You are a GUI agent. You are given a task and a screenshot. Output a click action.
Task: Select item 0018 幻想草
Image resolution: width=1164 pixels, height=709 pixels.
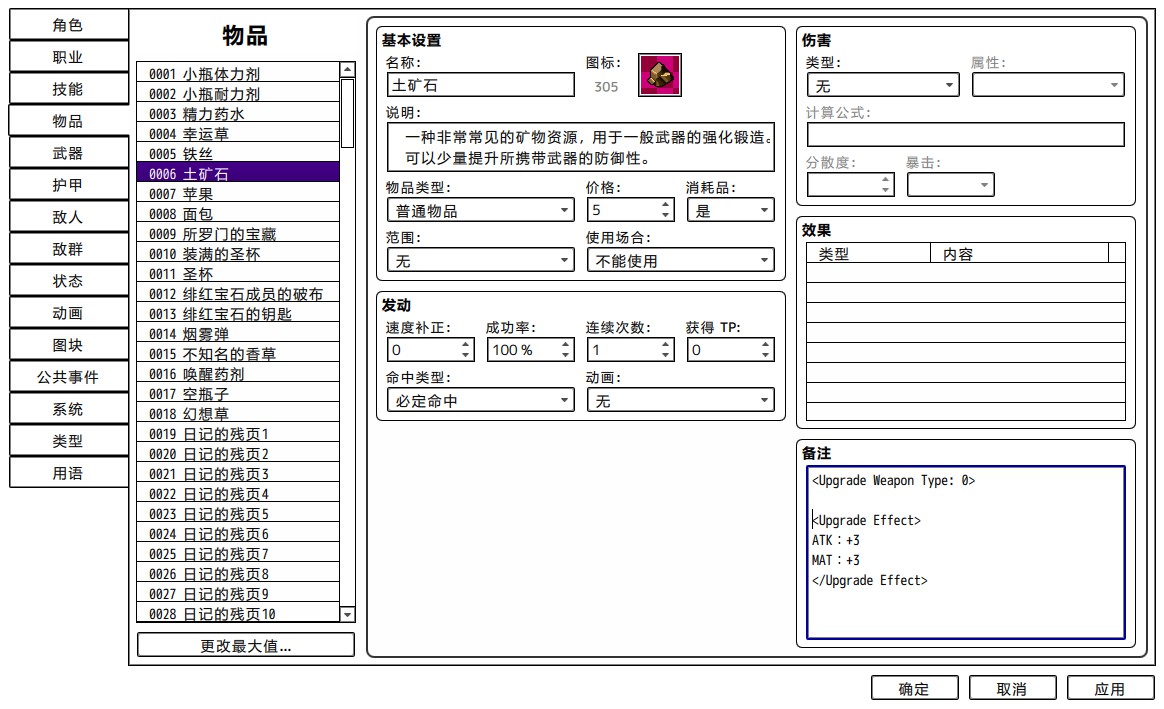click(238, 414)
